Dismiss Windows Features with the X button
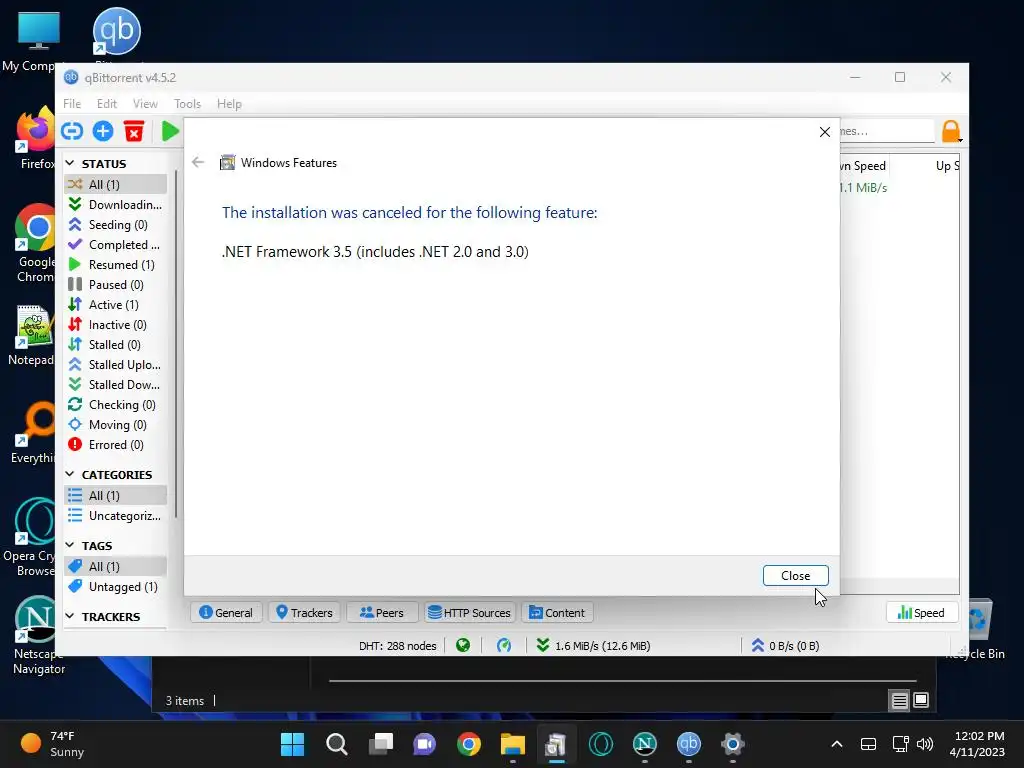The width and height of the screenshot is (1024, 768). coord(825,132)
